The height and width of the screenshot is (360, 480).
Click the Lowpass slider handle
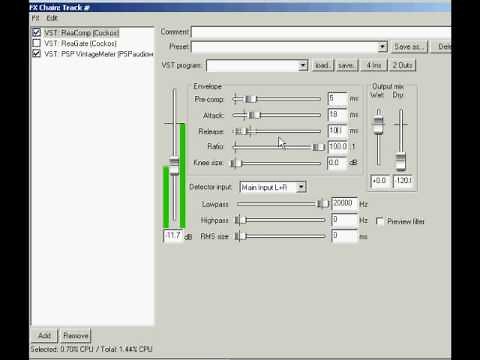[323, 204]
